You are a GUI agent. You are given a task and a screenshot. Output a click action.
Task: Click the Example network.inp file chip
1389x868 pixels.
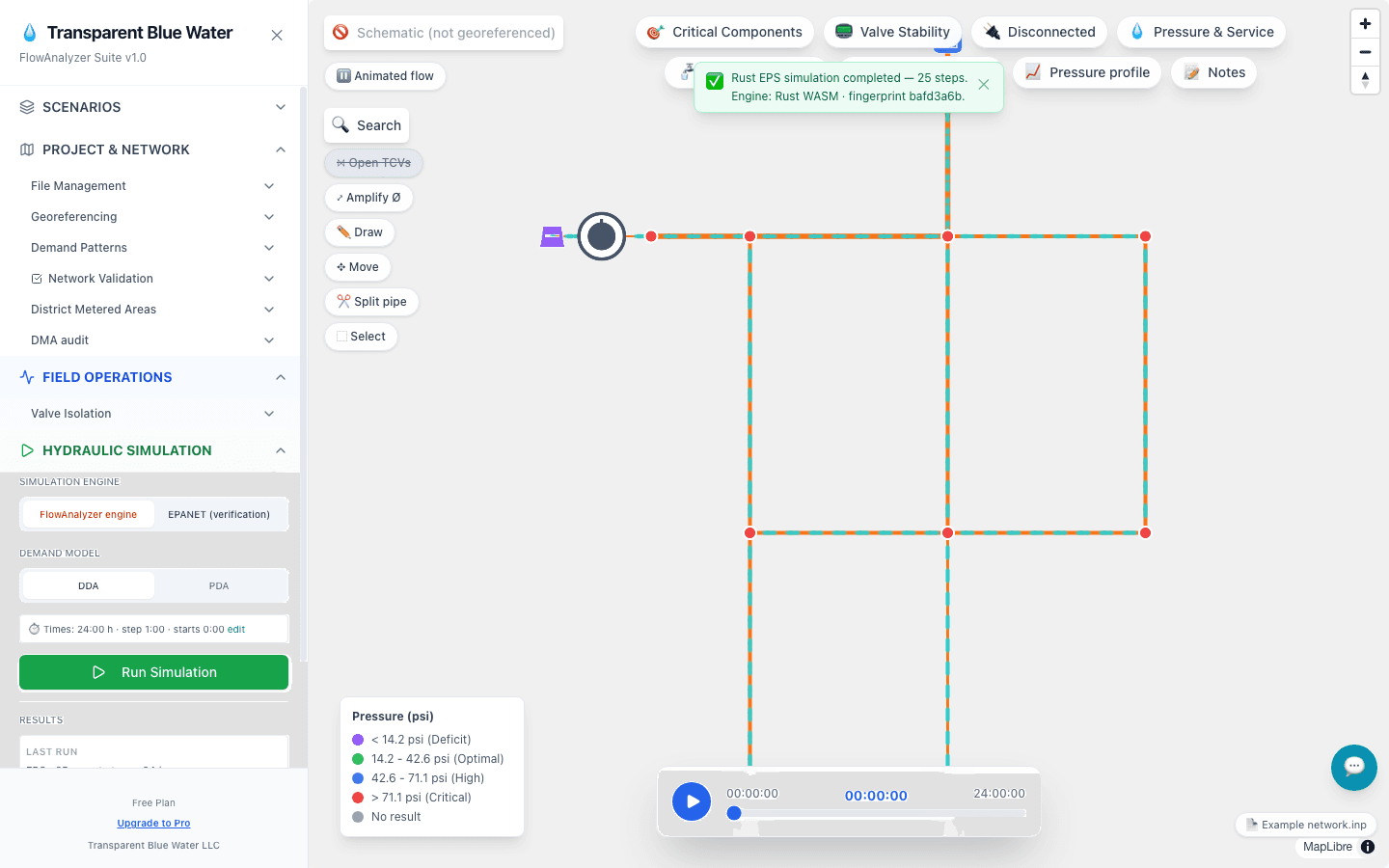(1306, 825)
